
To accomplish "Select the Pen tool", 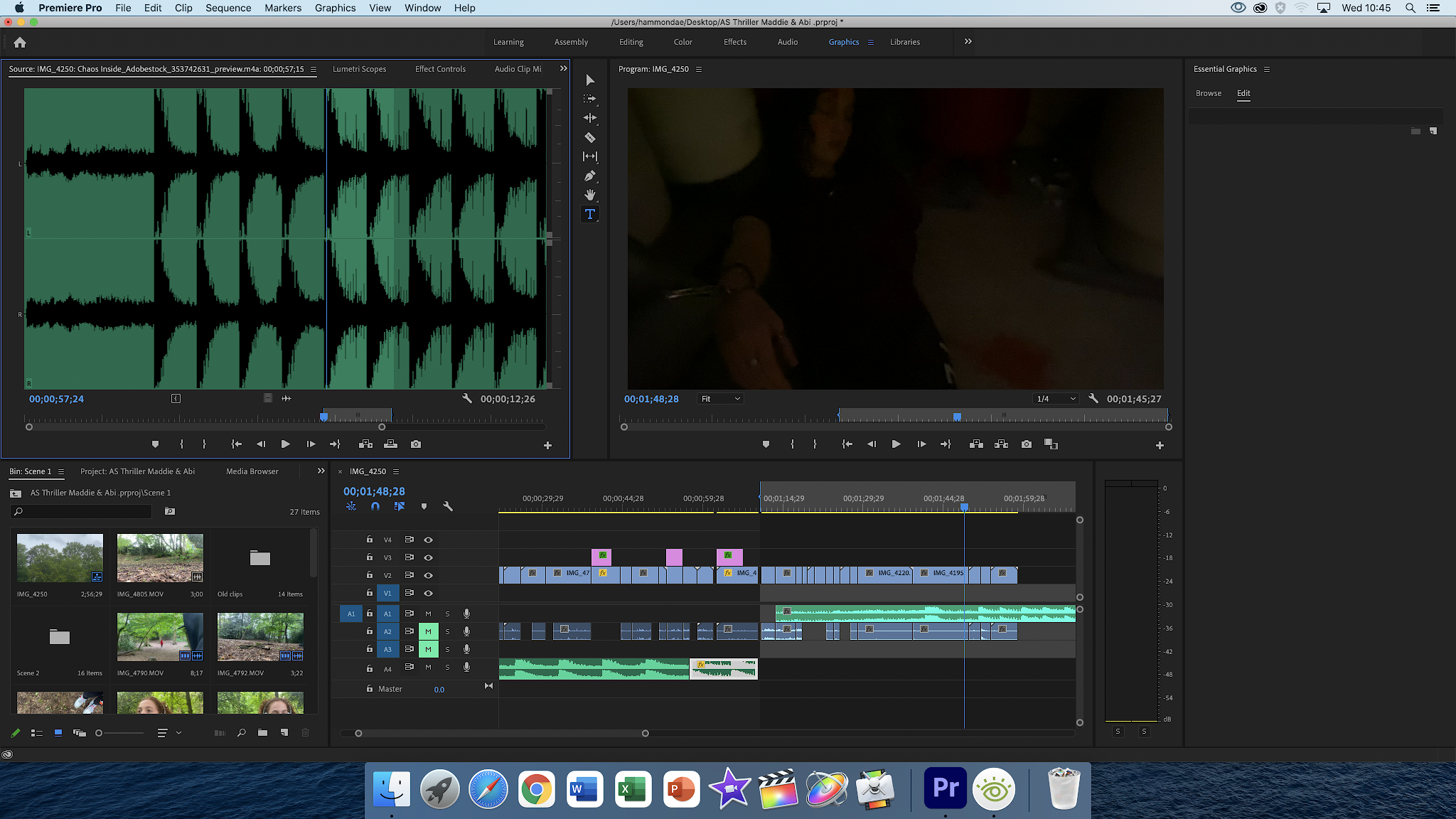I will pos(589,176).
